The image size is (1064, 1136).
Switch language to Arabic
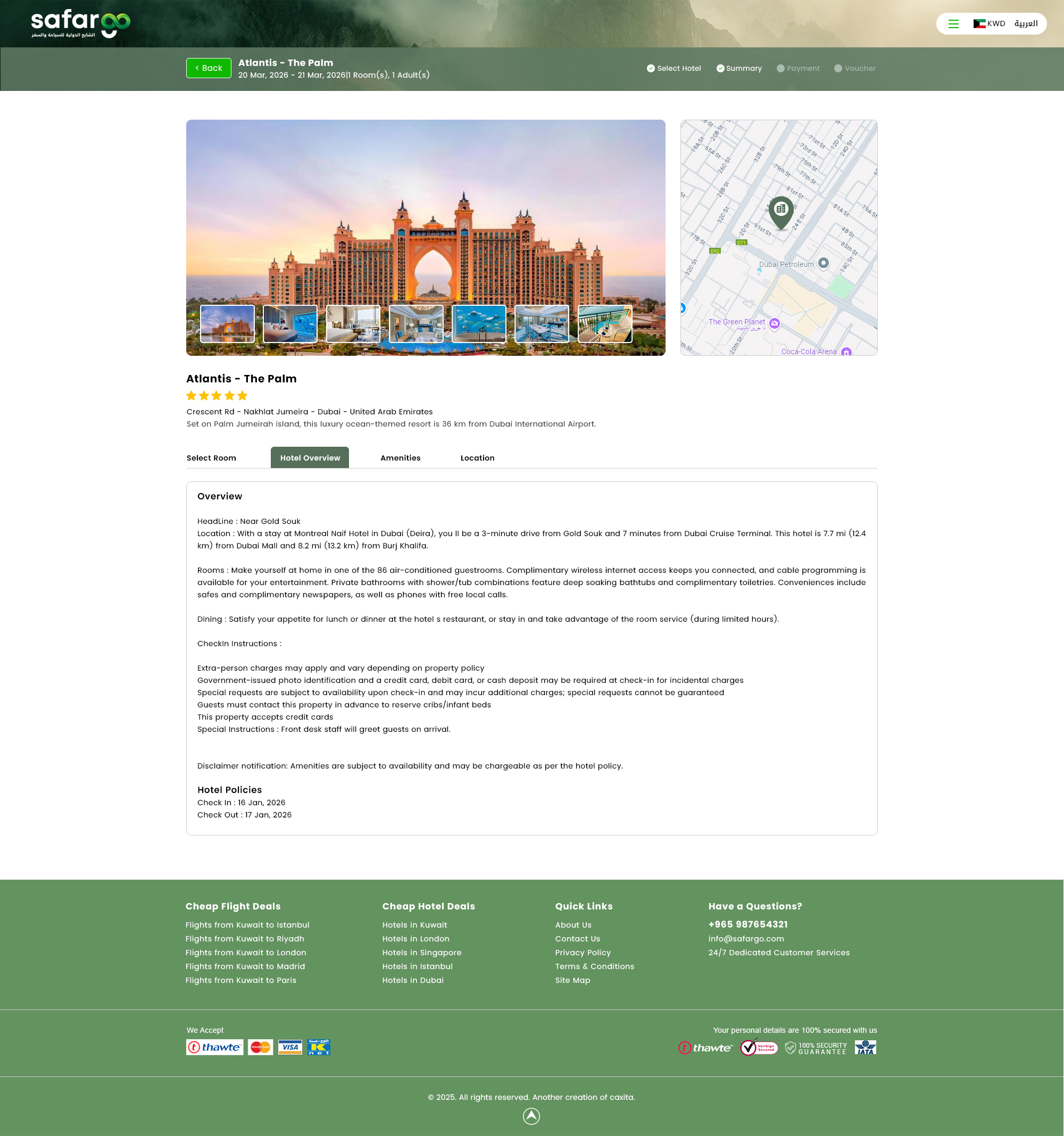1026,24
